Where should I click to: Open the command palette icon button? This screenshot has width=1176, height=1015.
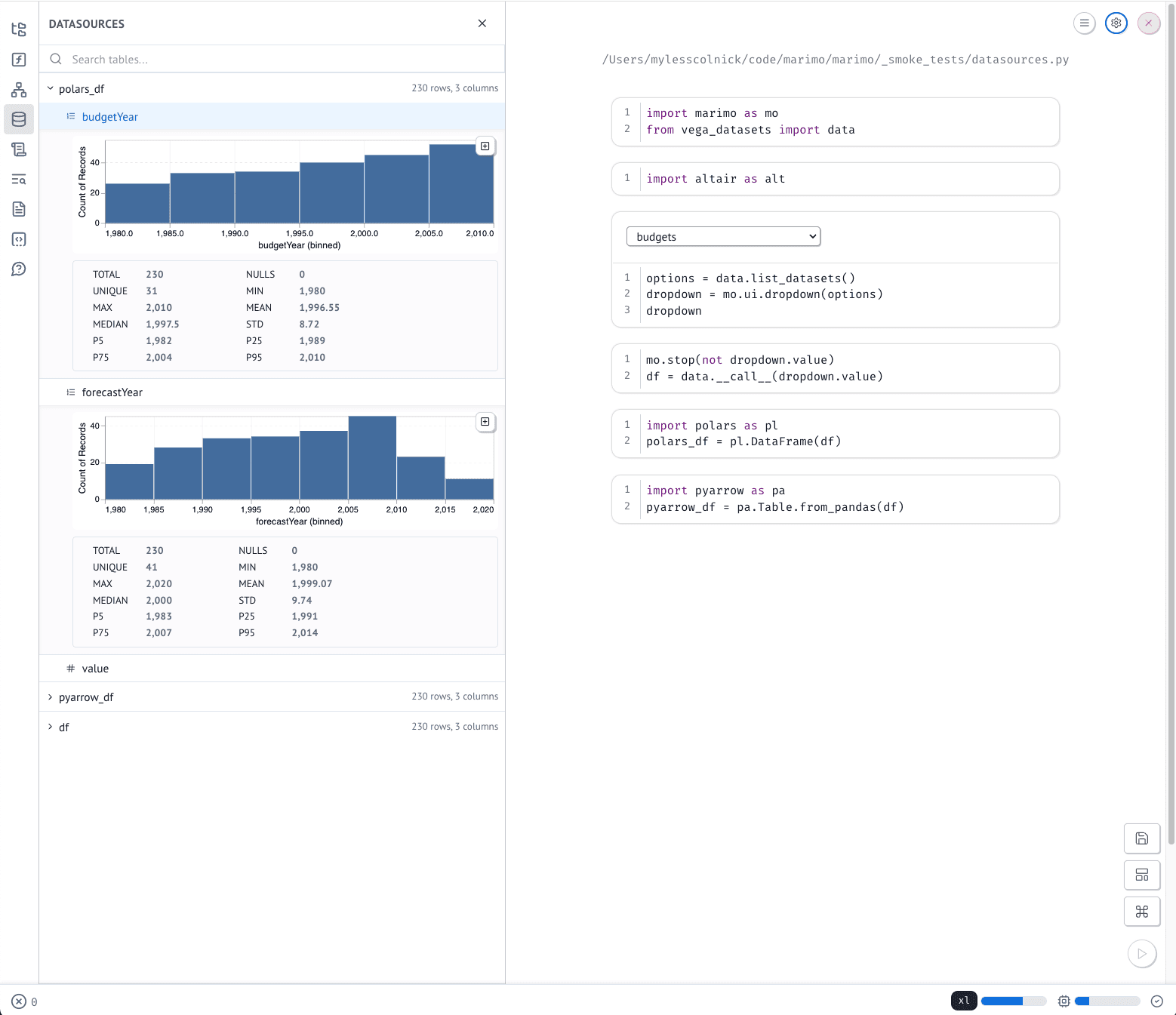tap(1141, 911)
